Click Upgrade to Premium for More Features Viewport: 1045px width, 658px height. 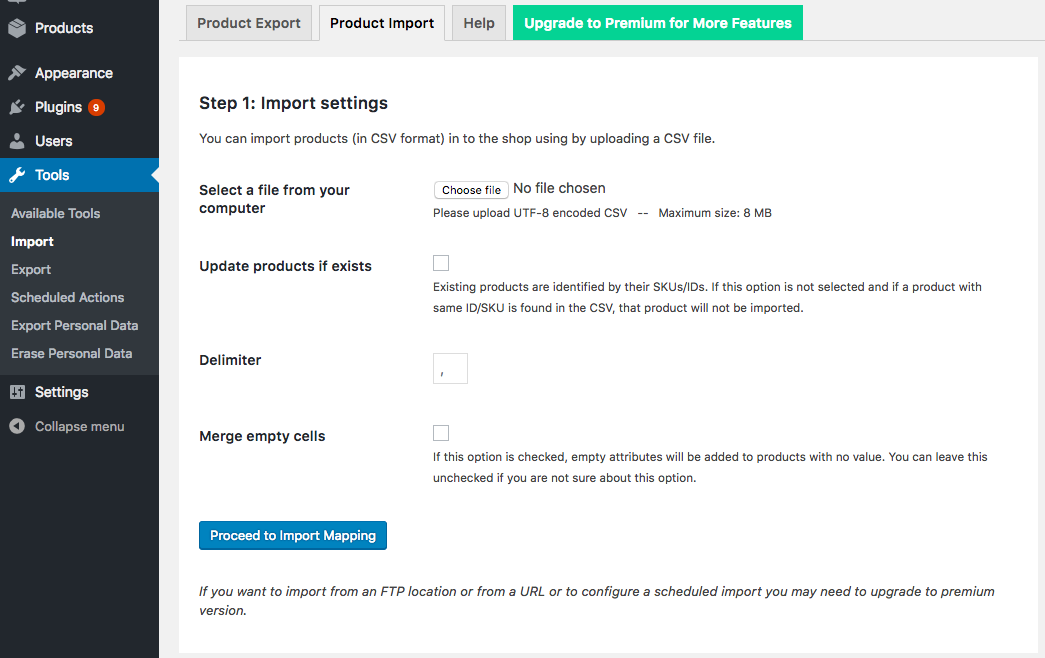click(x=657, y=23)
